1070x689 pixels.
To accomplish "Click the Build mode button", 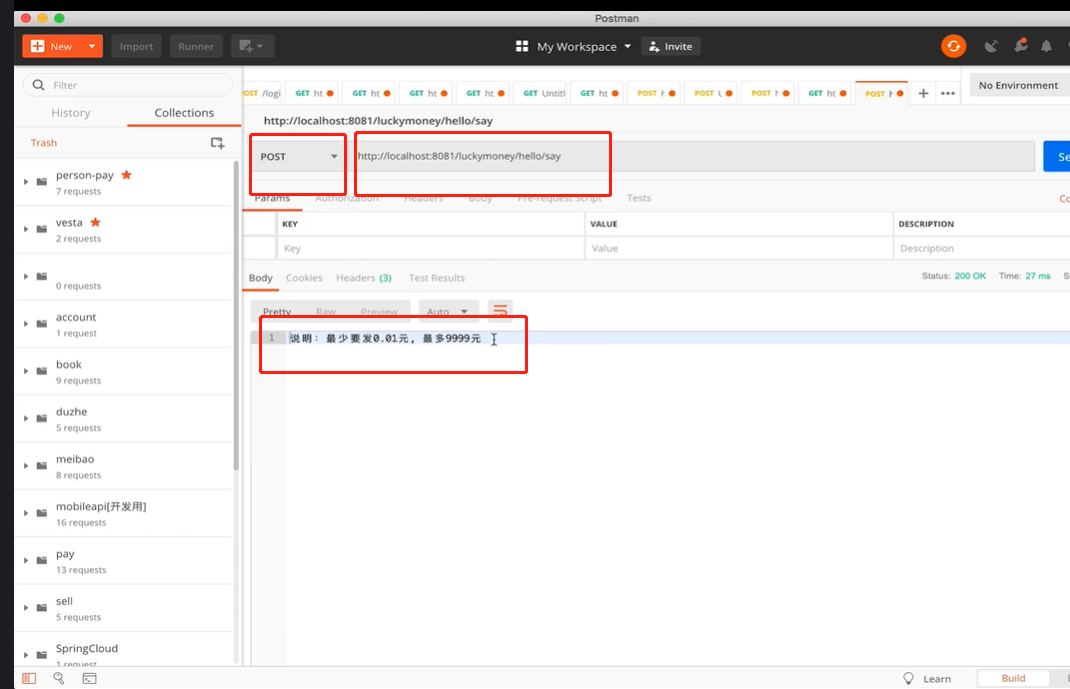I will click(x=1013, y=678).
